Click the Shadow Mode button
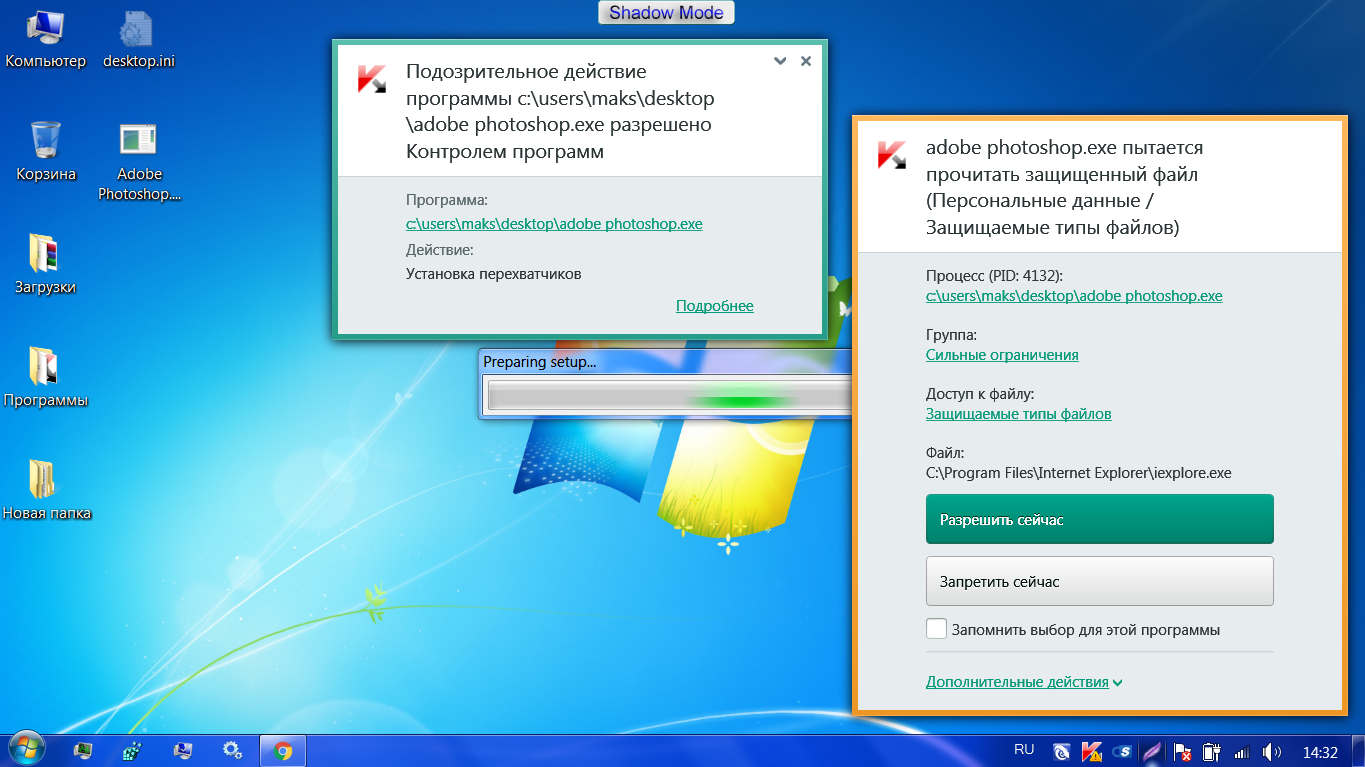 (x=667, y=13)
